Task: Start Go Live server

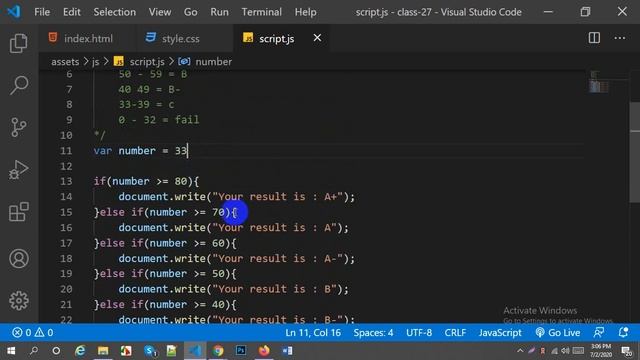Action: click(558, 332)
